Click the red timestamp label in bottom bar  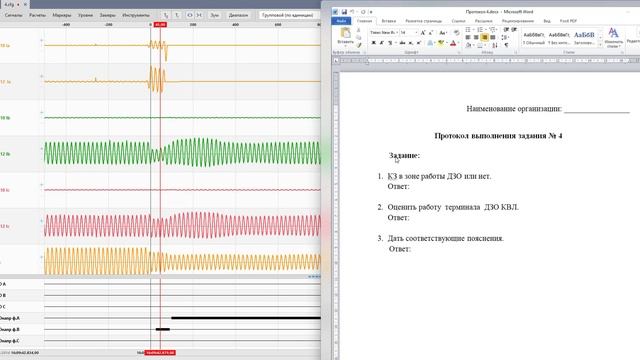click(160, 353)
